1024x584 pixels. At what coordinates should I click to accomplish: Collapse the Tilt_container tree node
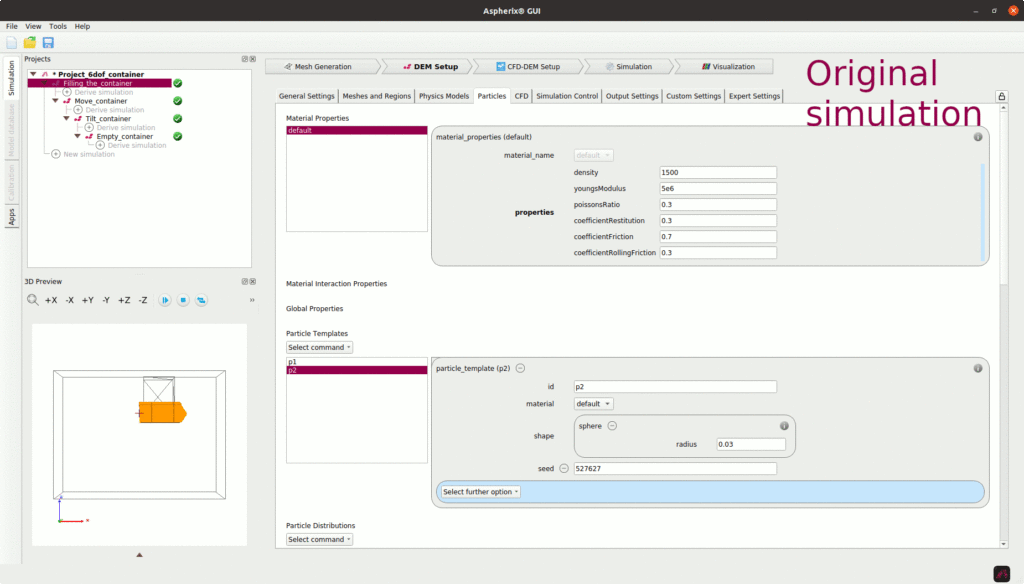(x=66, y=118)
